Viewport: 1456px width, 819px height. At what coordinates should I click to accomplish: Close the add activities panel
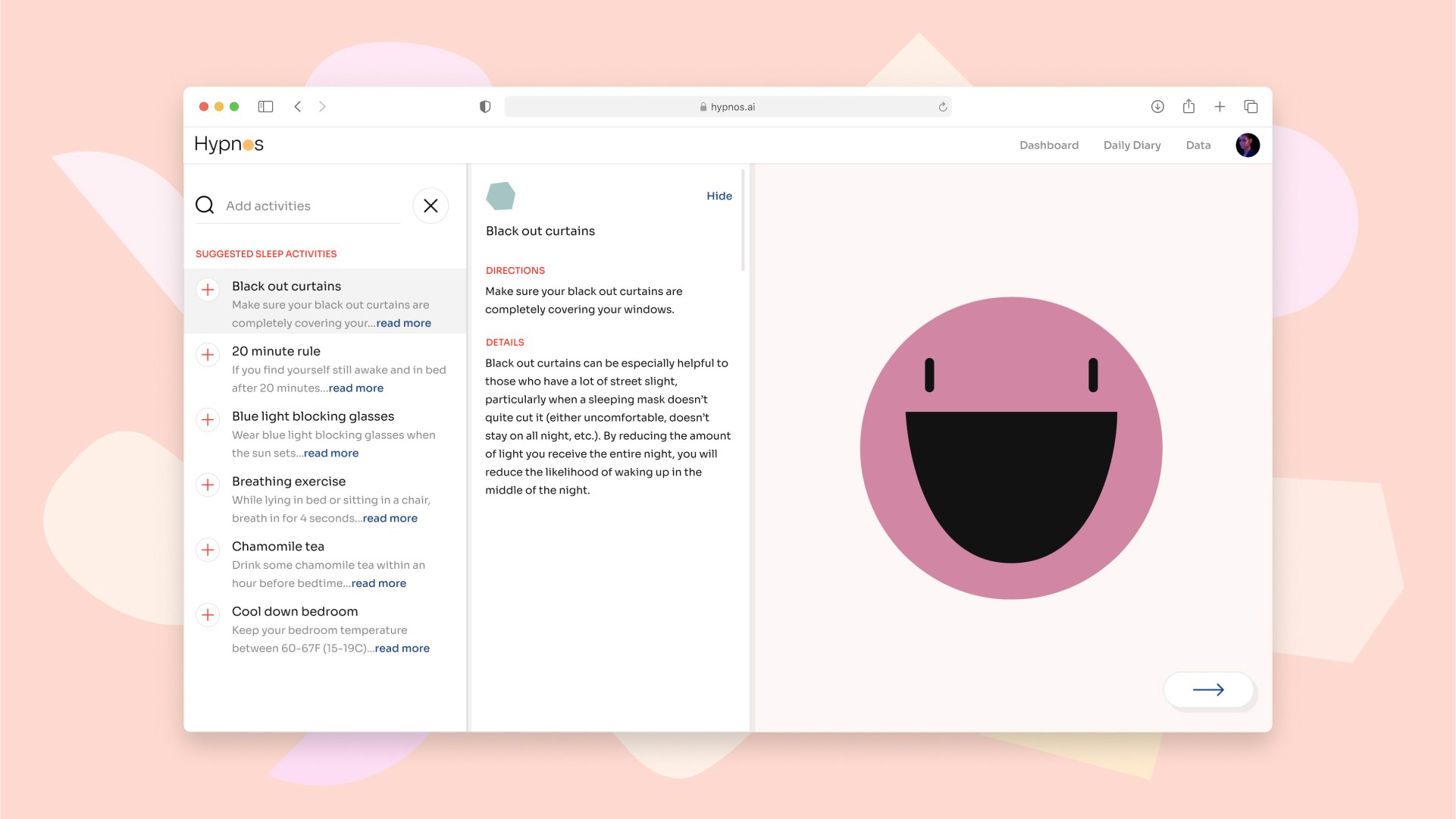coord(431,206)
